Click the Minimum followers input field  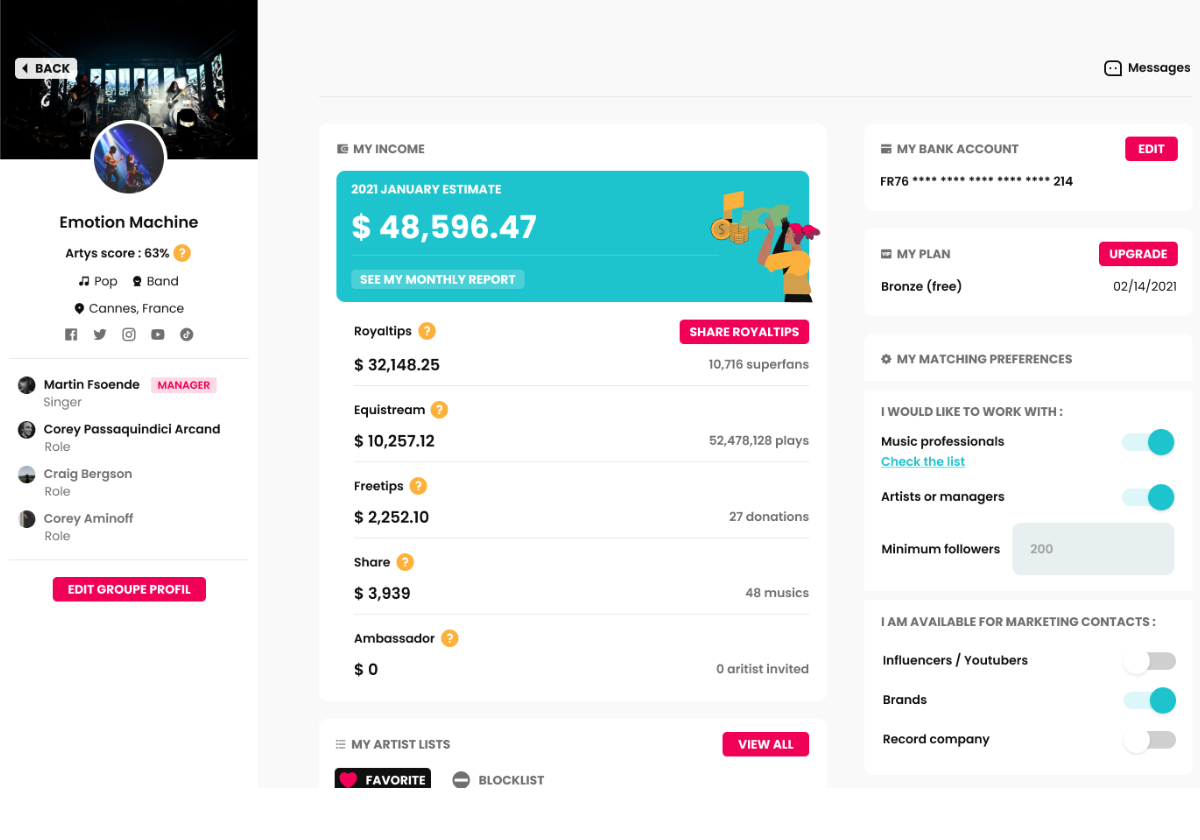pos(1092,549)
